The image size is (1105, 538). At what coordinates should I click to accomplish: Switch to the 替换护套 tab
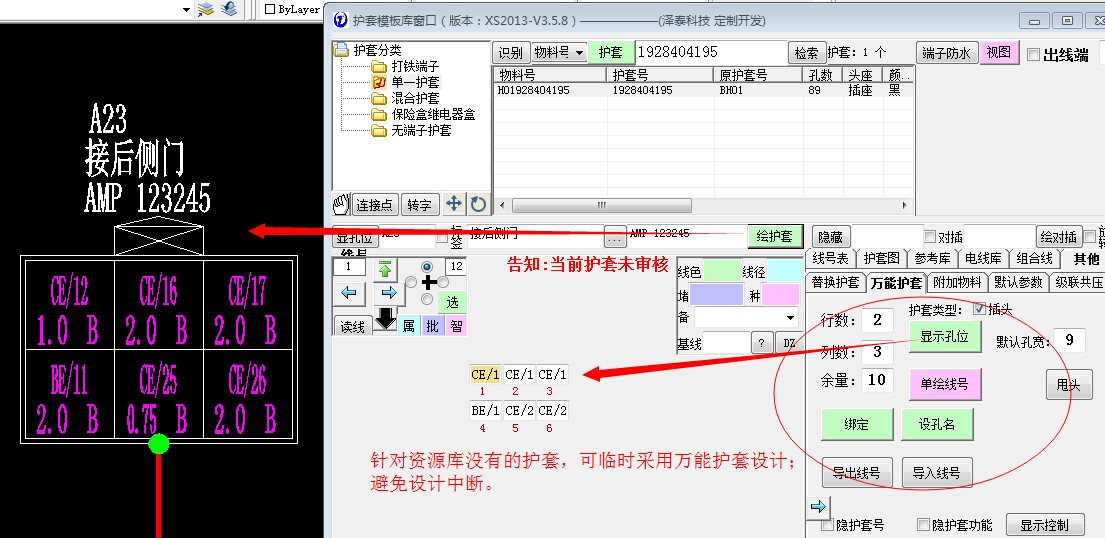[835, 282]
